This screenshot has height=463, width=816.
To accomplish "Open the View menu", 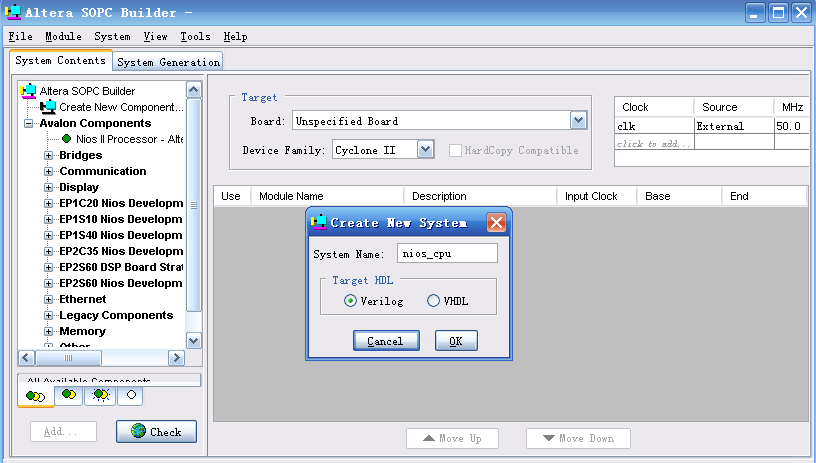I will (155, 36).
